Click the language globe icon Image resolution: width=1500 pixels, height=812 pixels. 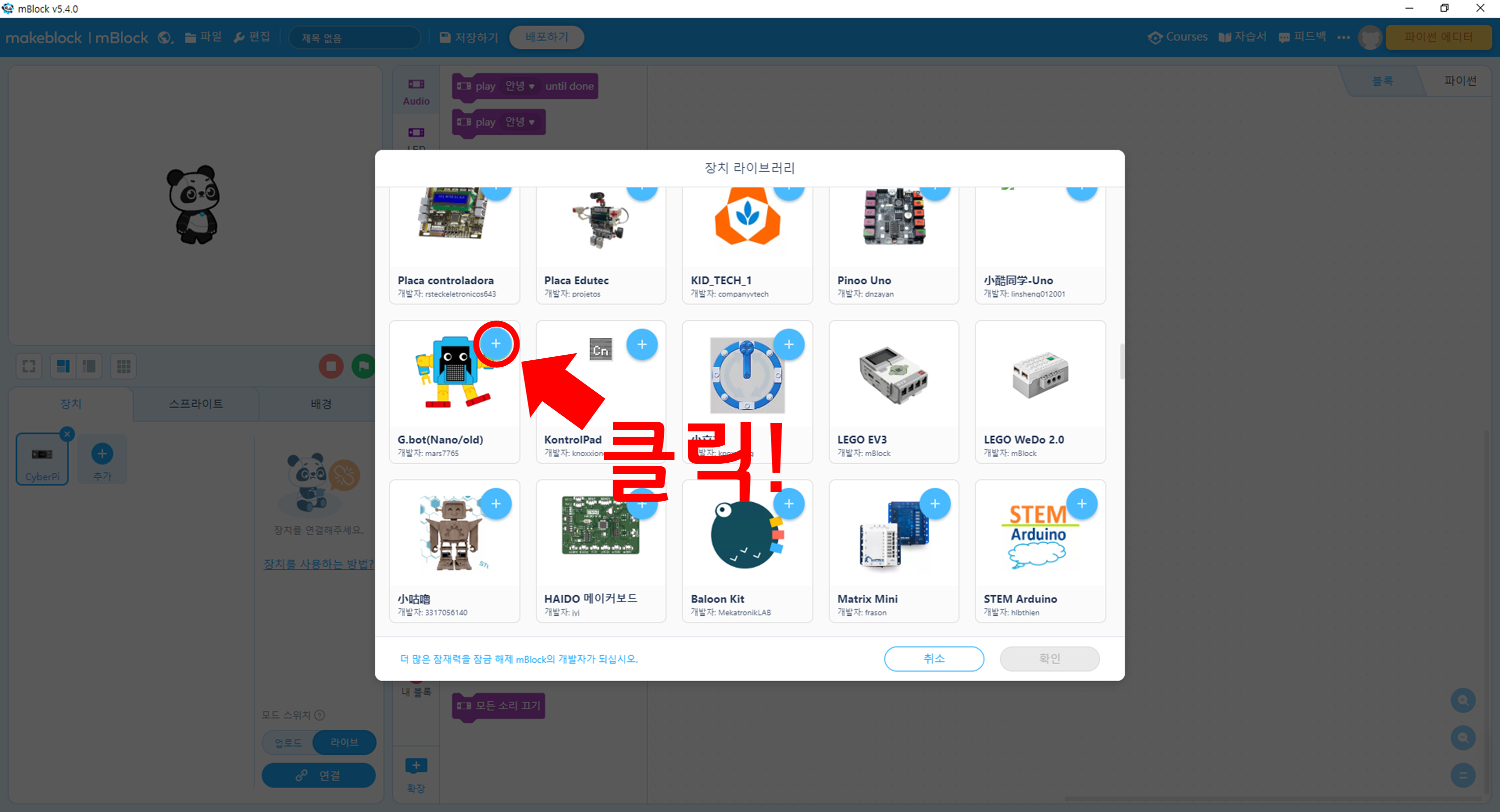pos(165,38)
